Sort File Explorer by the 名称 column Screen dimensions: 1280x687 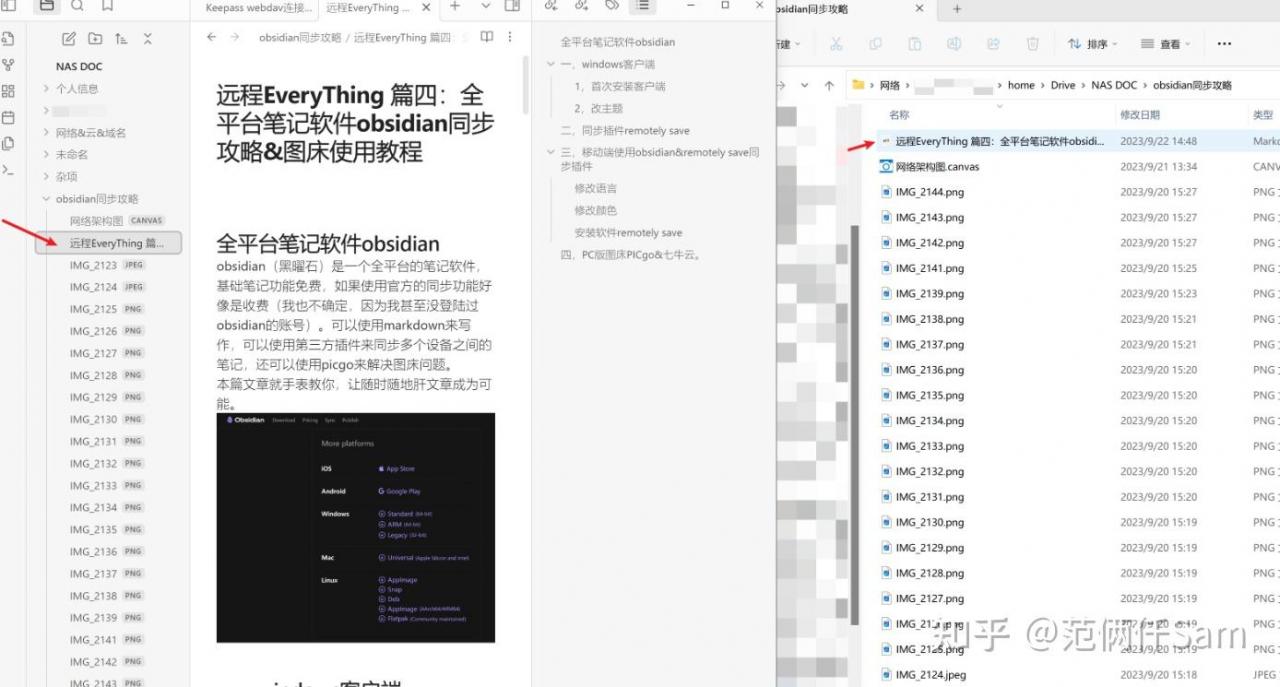pos(899,115)
